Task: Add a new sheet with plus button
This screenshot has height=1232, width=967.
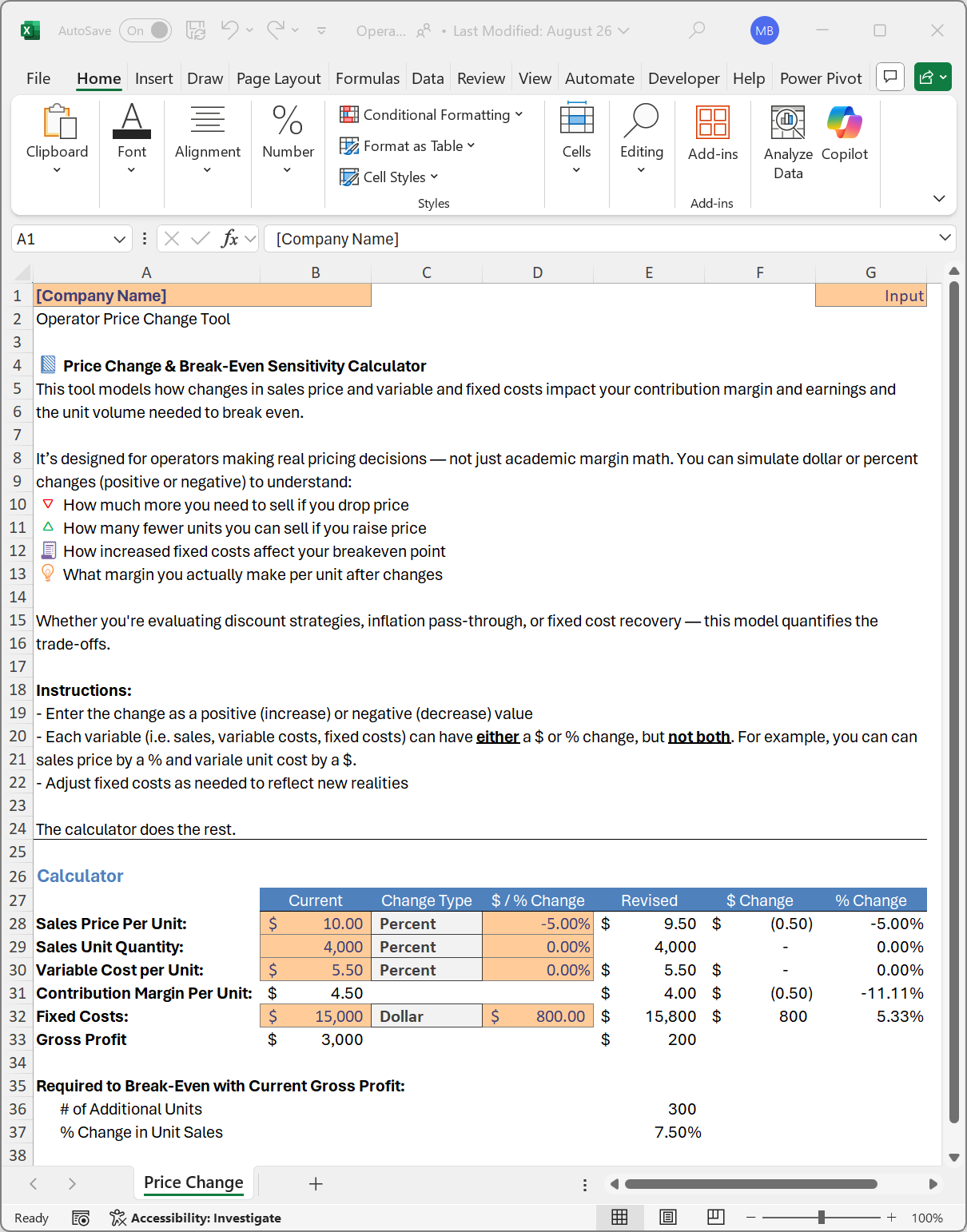Action: coord(316,1184)
